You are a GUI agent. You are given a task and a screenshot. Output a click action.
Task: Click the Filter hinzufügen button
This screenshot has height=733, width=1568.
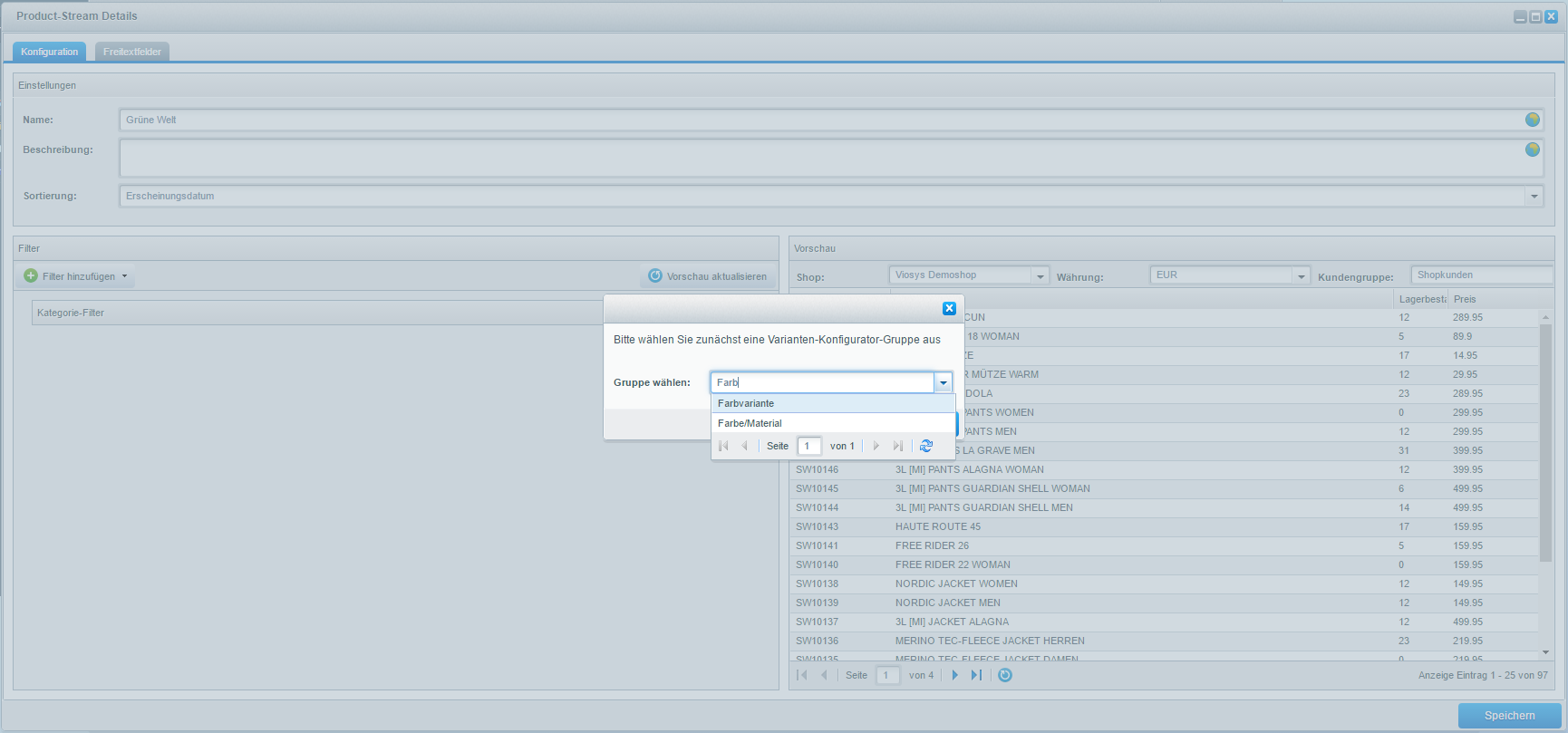[76, 276]
